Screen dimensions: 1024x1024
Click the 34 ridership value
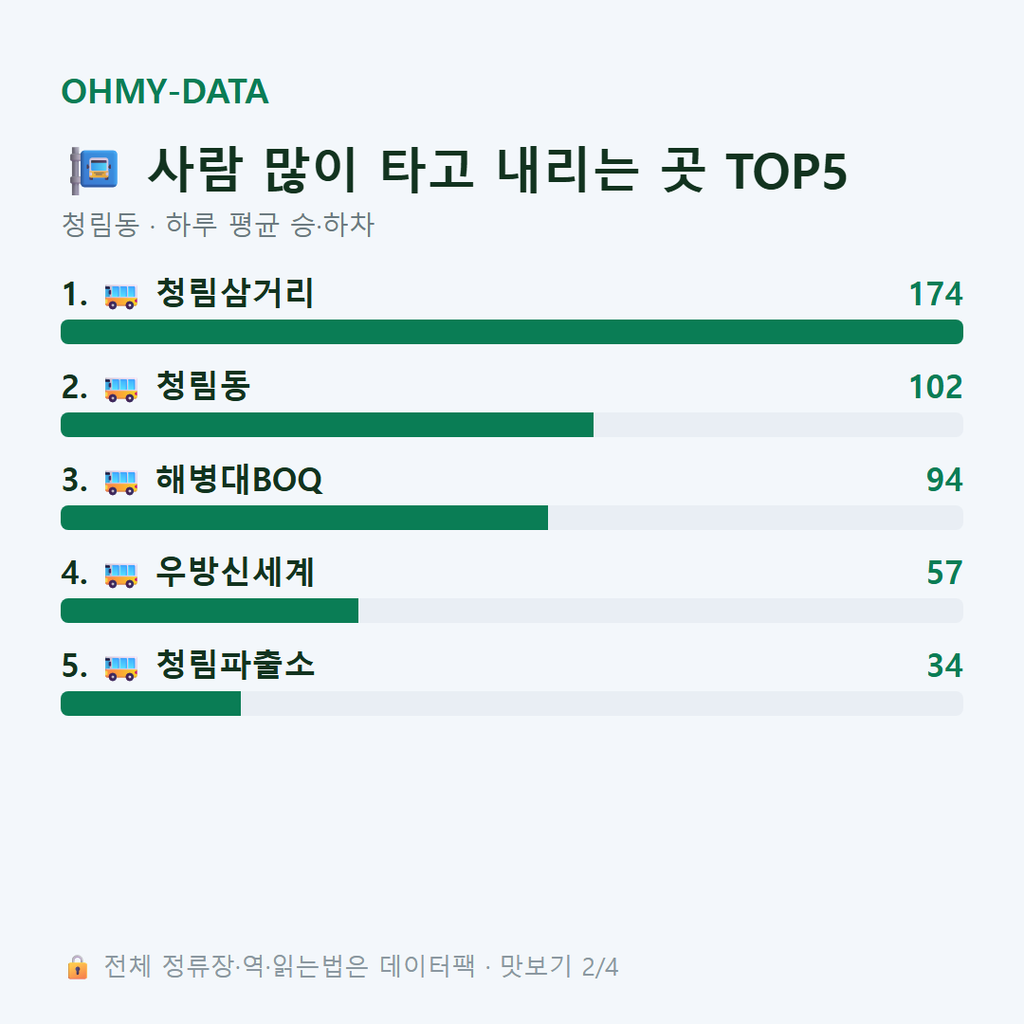944,665
